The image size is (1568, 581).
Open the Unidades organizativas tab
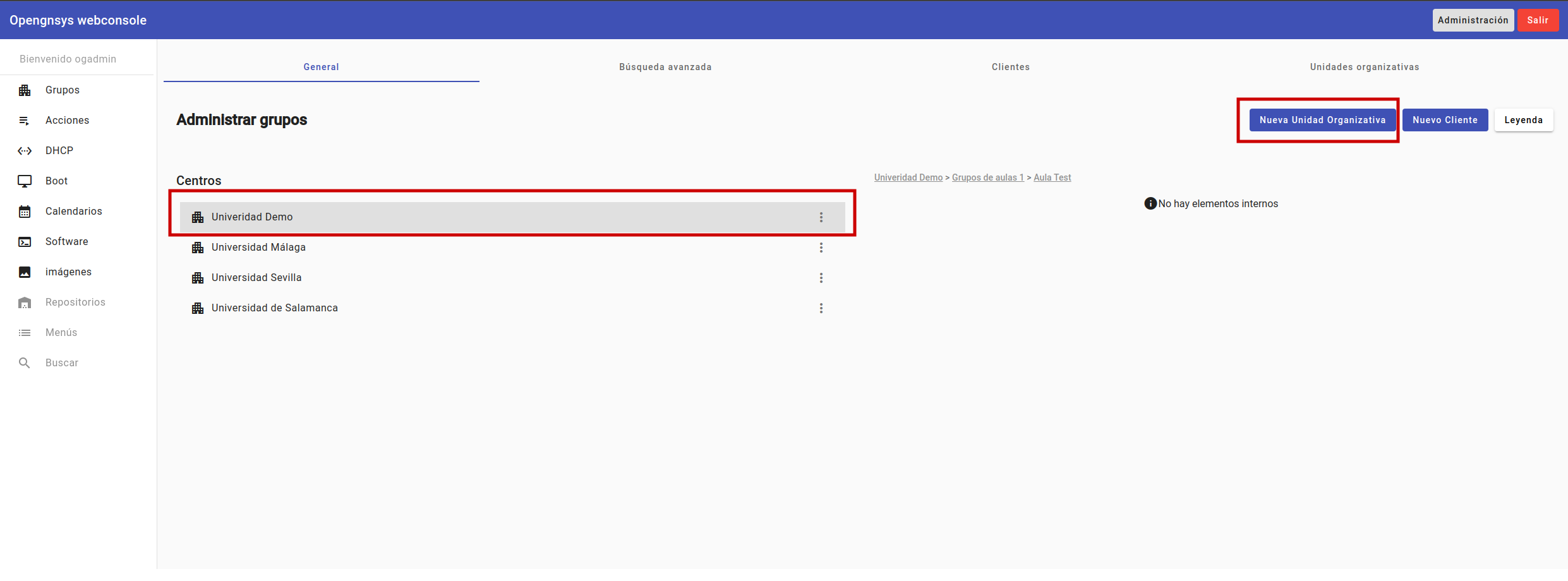coord(1364,67)
